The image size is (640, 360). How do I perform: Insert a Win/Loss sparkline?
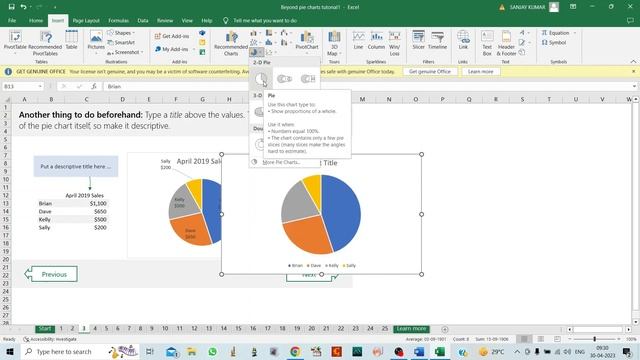(x=394, y=43)
